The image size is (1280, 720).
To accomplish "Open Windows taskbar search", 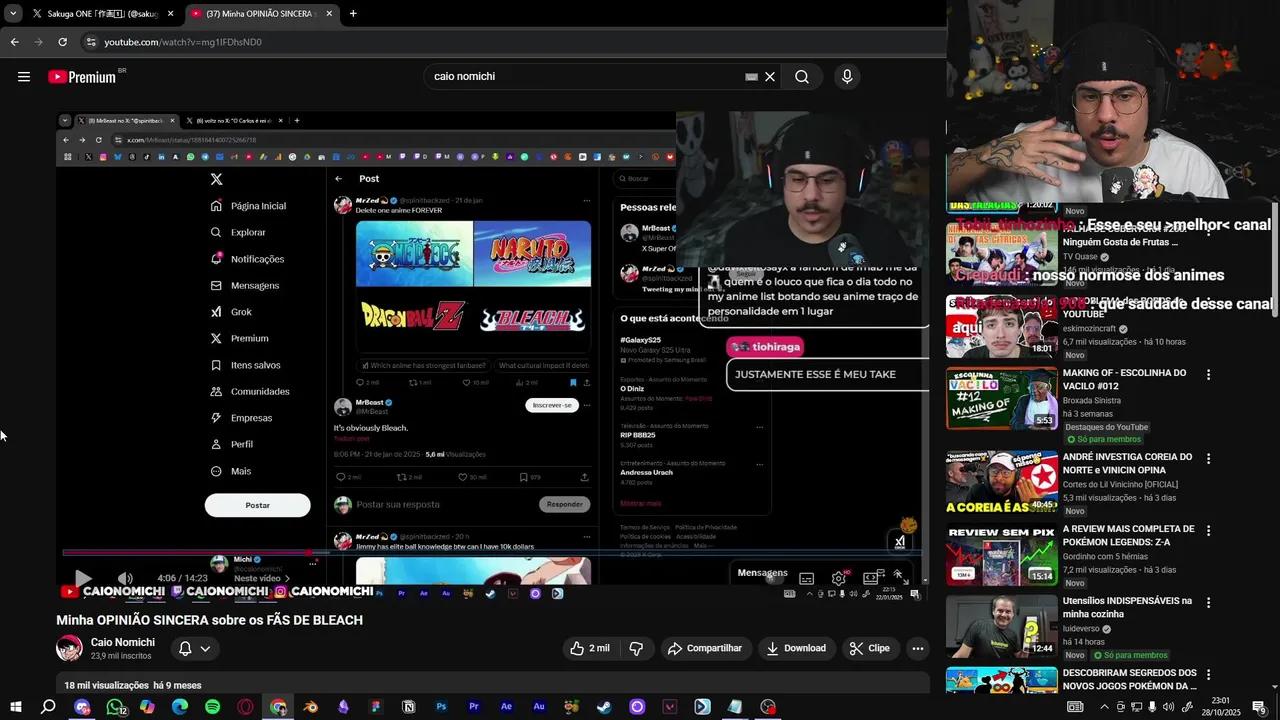I will [x=48, y=707].
